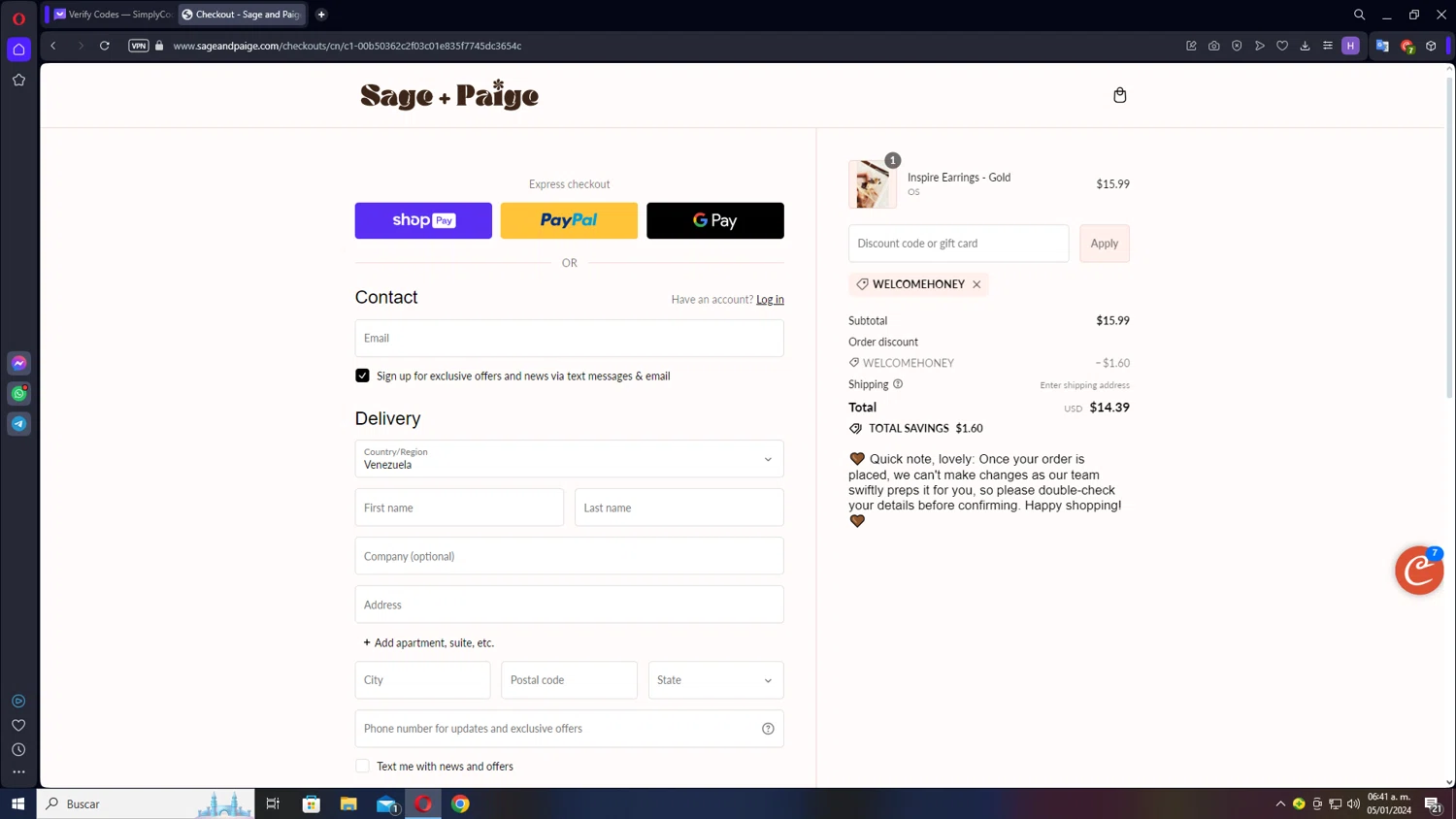
Task: Go back to previous page
Action: (53, 46)
